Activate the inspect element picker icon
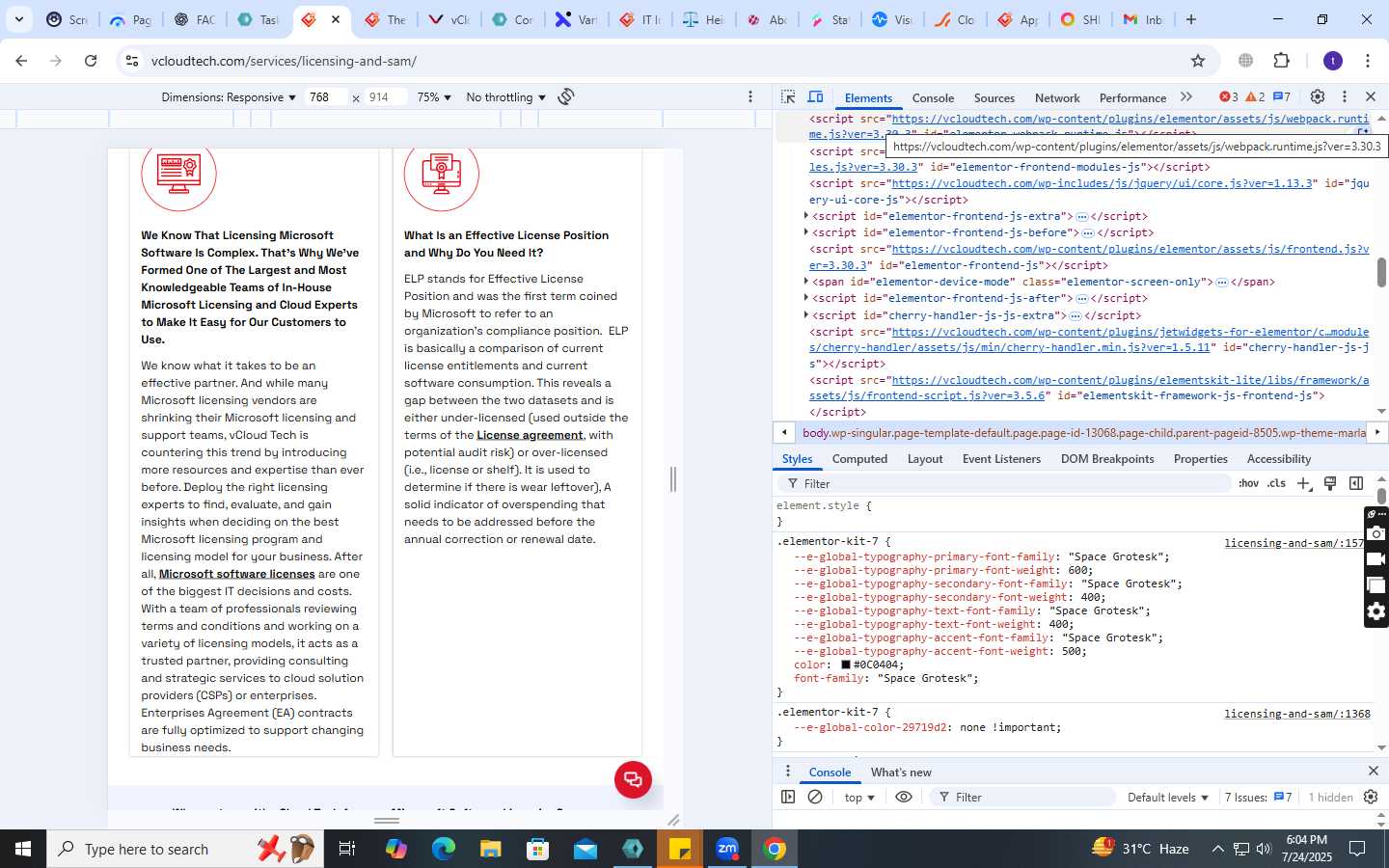 [x=788, y=97]
